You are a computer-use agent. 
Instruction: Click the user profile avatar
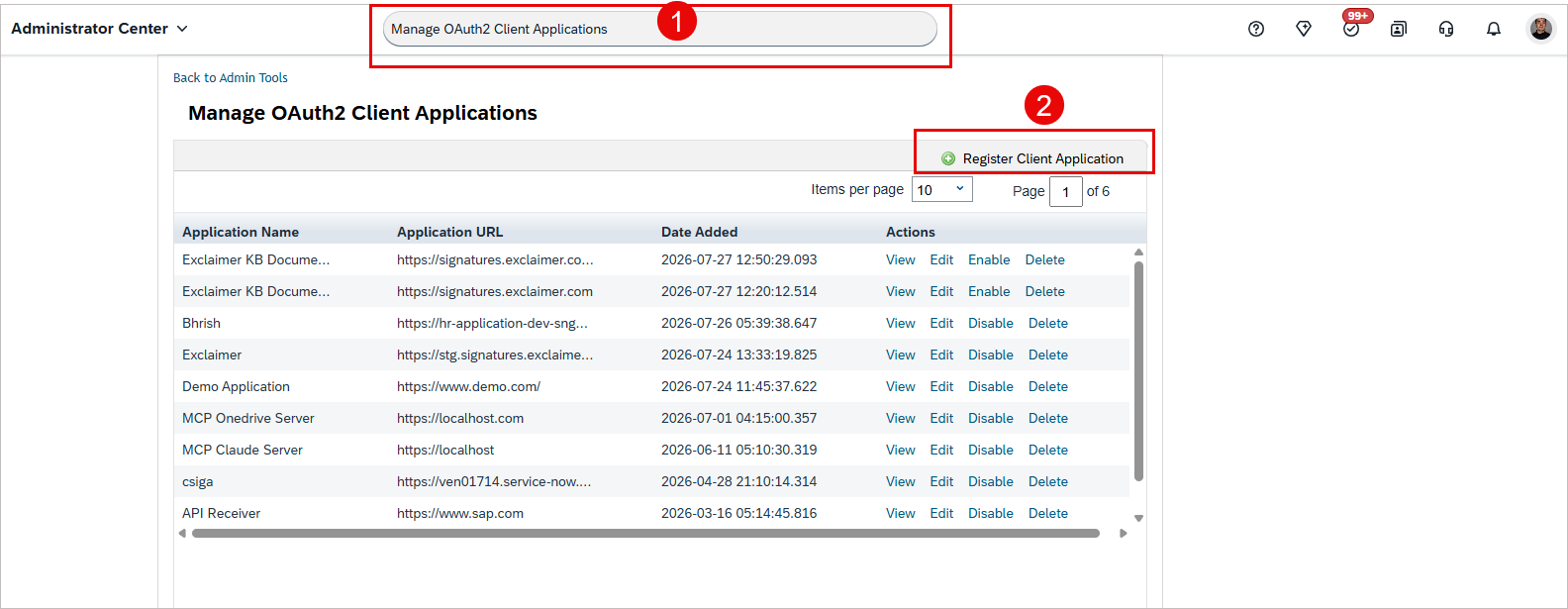(1541, 29)
